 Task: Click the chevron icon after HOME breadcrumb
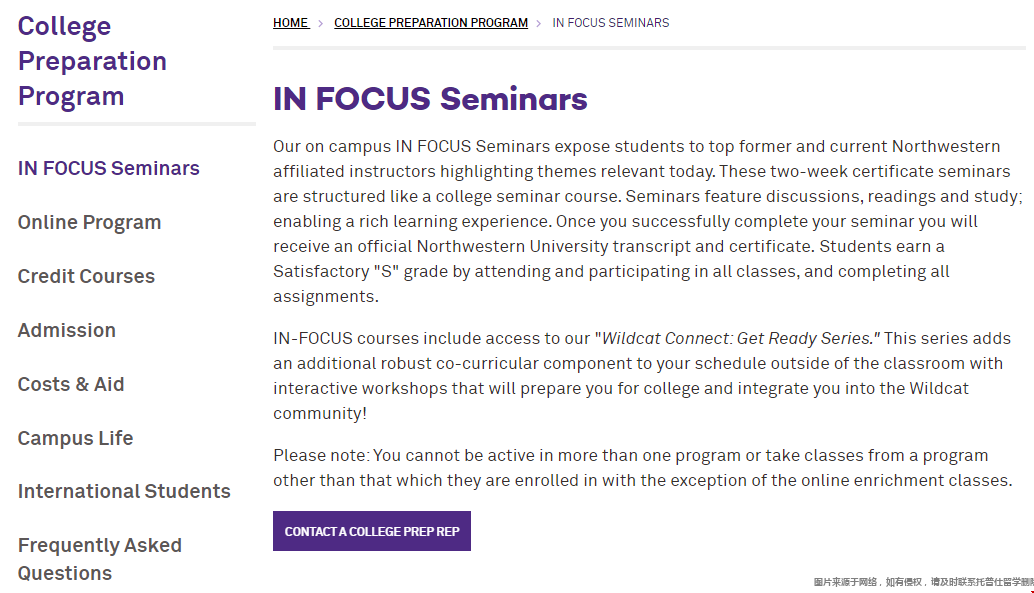(320, 24)
